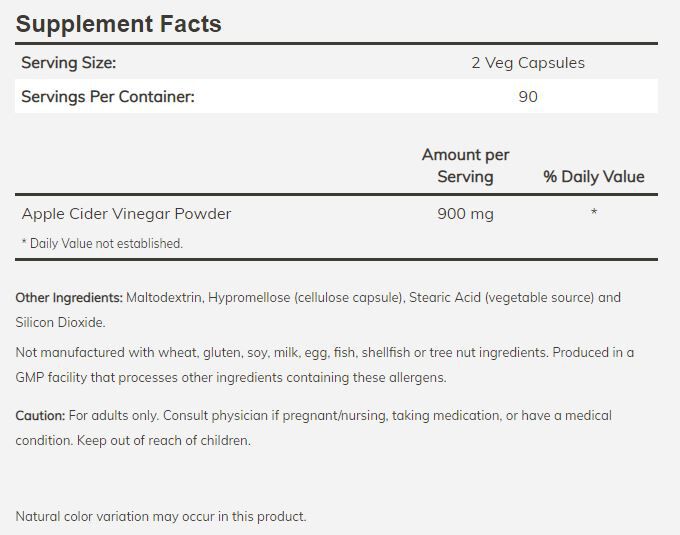680x535 pixels.
Task: Click the 900 mg amount
Action: click(x=465, y=213)
